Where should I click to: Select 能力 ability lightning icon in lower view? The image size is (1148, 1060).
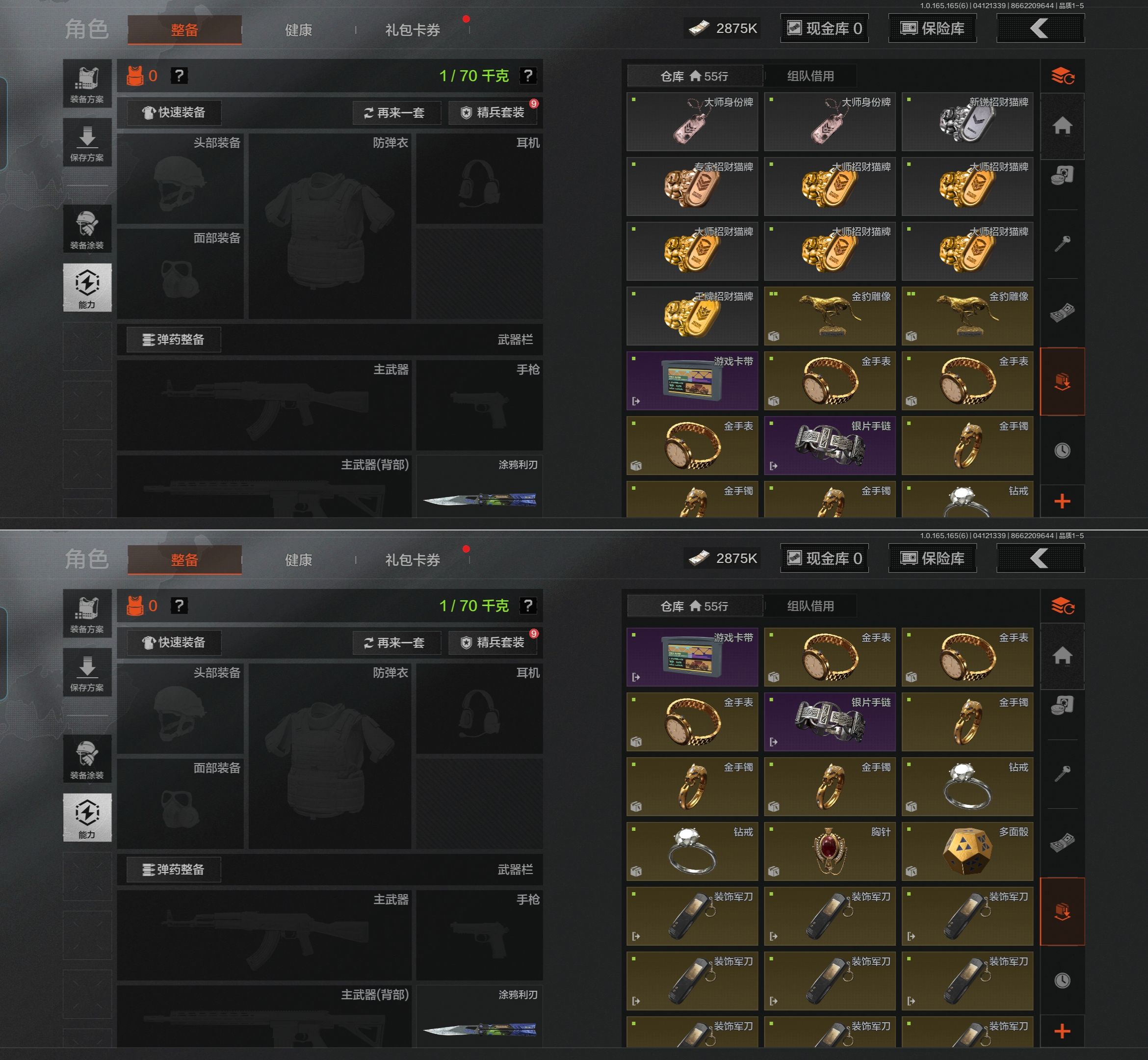(87, 818)
